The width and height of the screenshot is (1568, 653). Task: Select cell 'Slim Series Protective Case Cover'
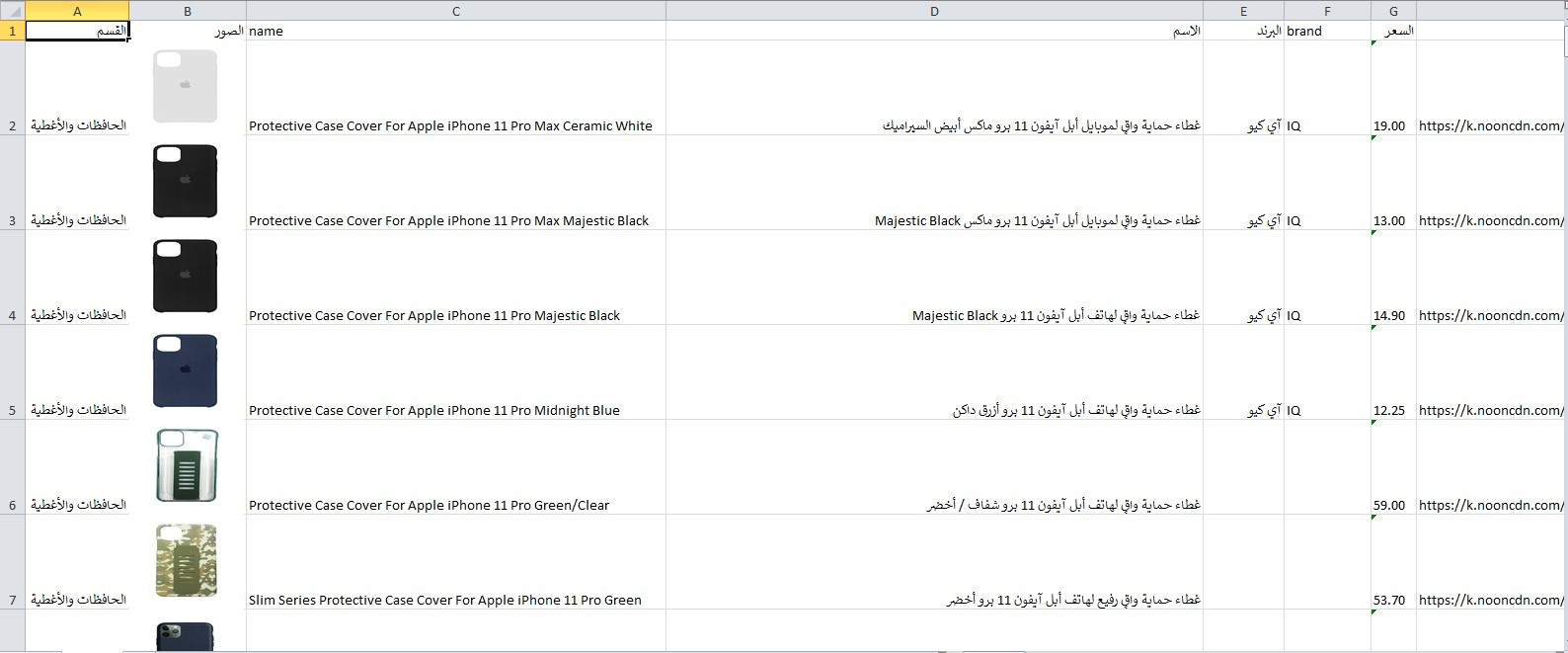click(x=456, y=562)
